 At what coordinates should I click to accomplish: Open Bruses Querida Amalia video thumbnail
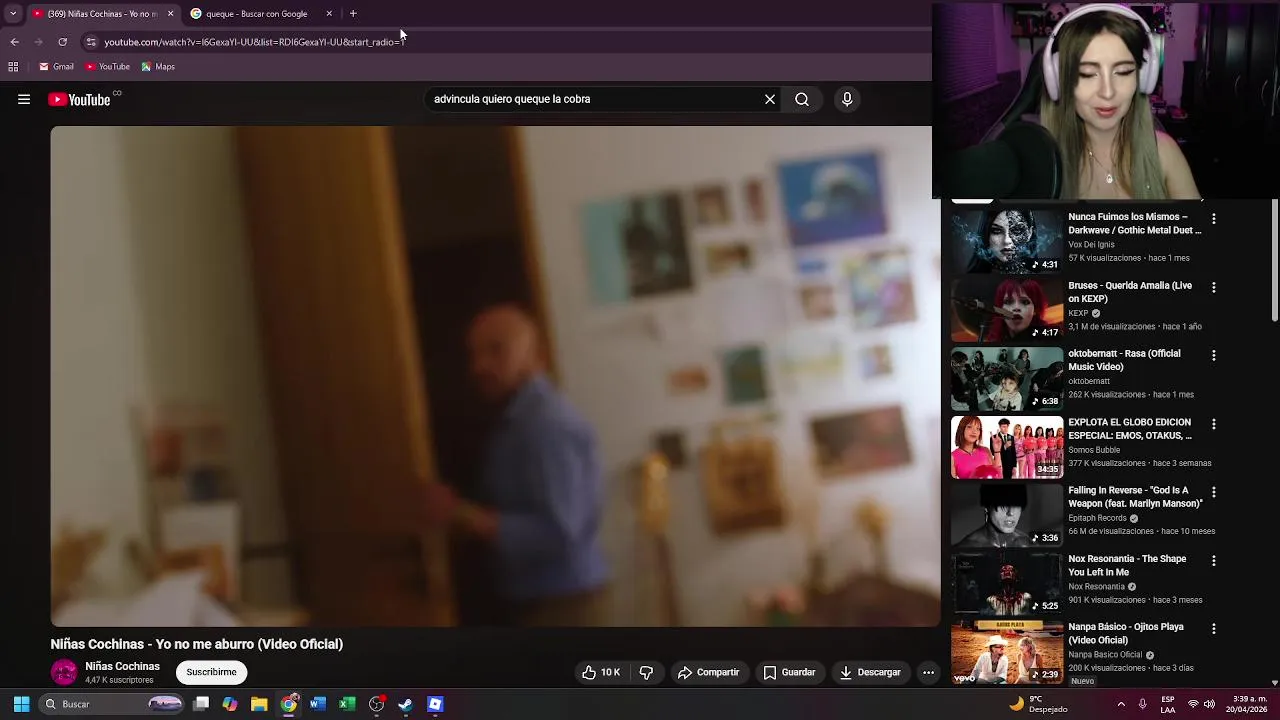[x=1007, y=310]
